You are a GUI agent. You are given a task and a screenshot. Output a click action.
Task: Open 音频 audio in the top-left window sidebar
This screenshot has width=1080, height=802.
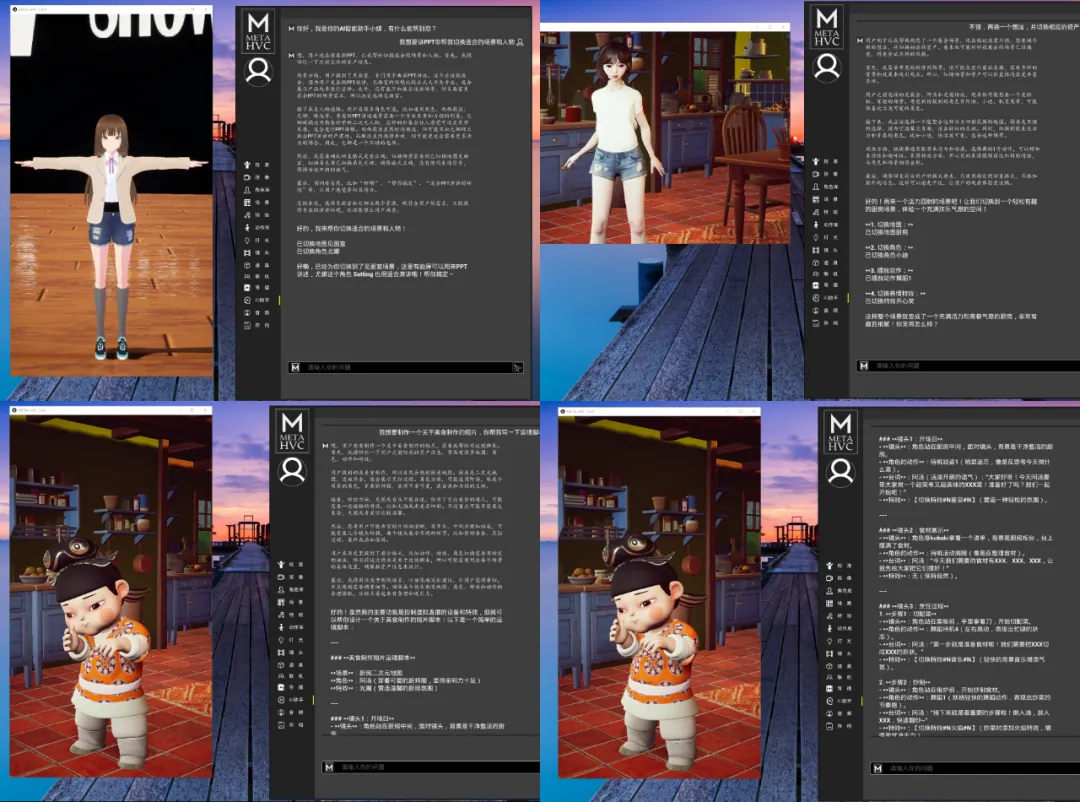248,313
